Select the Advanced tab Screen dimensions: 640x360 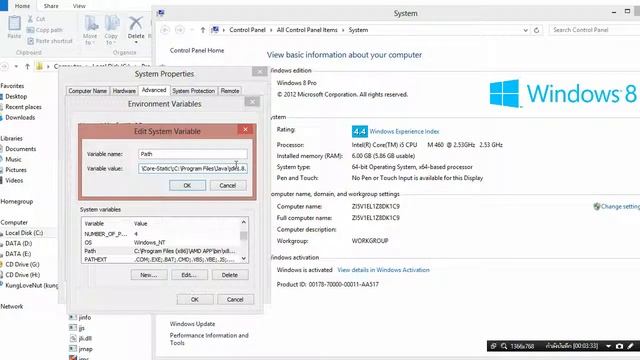click(154, 90)
